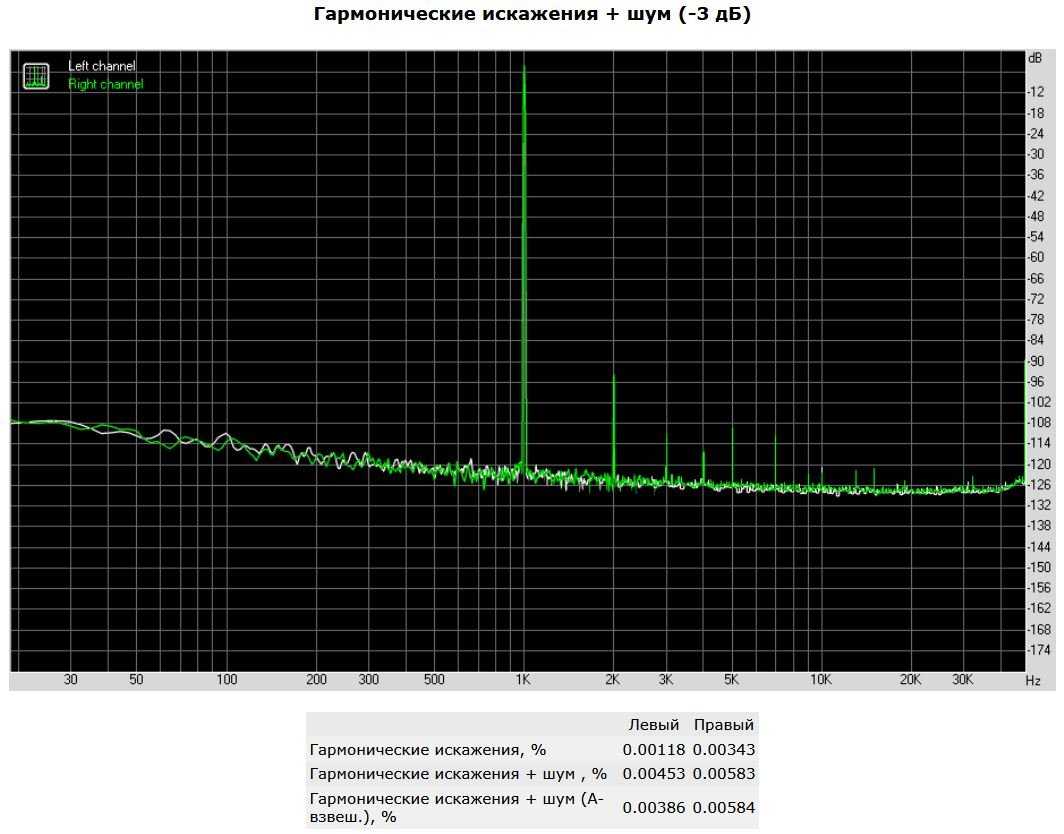Screen dimensions: 1064x834
Task: Click the "-174" level axis label
Action: 1038,650
